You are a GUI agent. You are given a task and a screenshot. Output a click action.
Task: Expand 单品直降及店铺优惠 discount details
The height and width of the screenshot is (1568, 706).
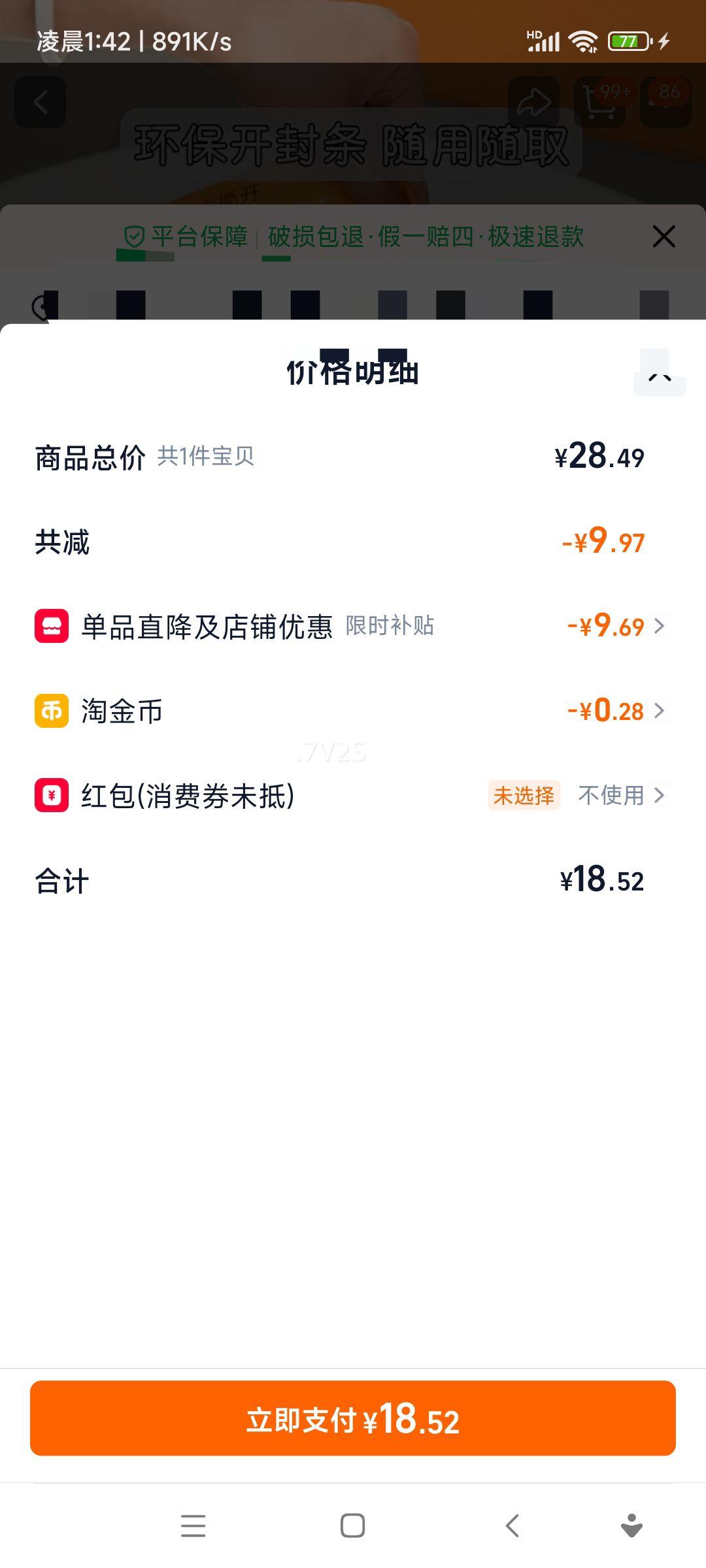[x=660, y=626]
